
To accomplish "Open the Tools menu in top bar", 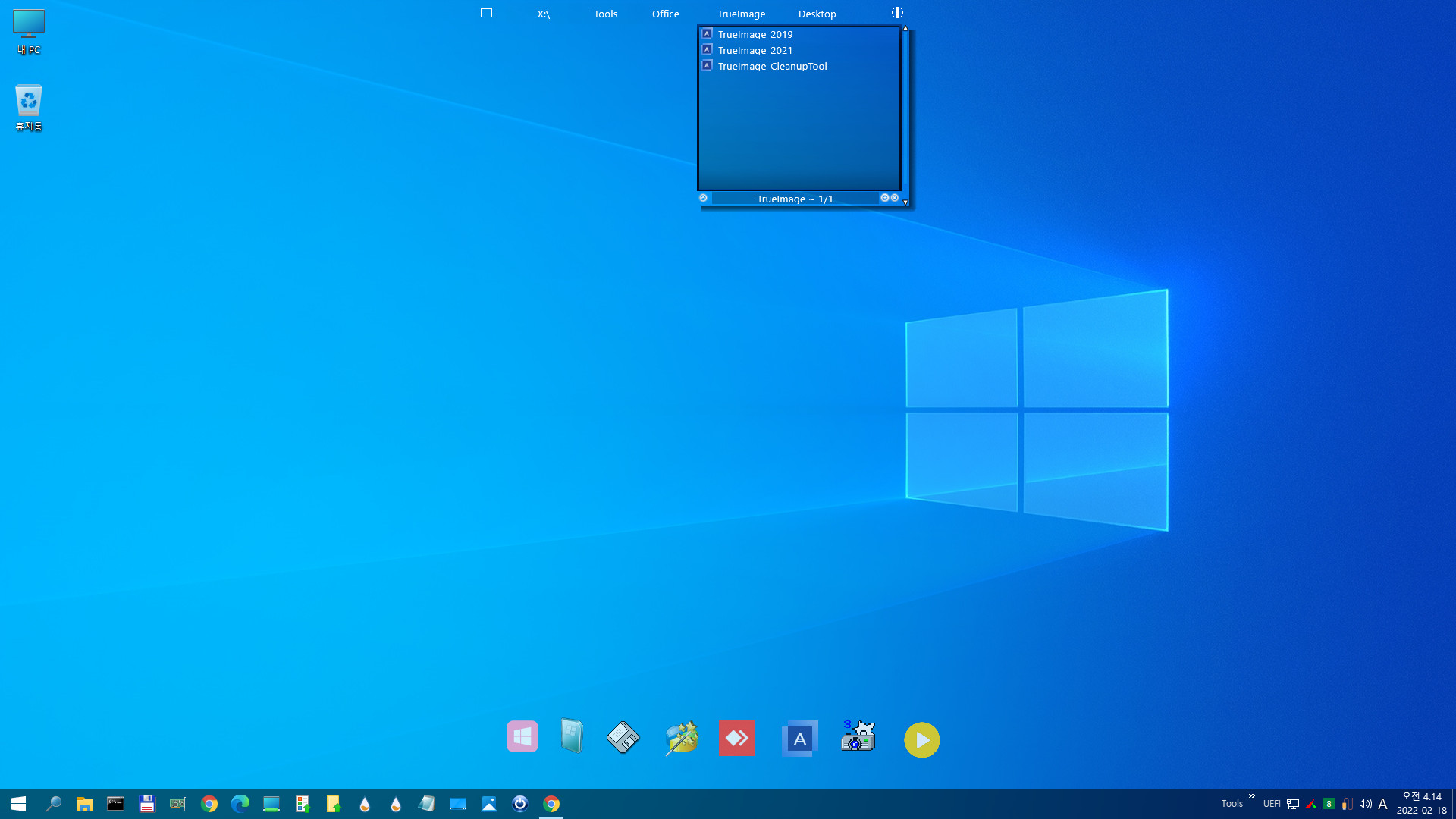I will click(x=605, y=14).
